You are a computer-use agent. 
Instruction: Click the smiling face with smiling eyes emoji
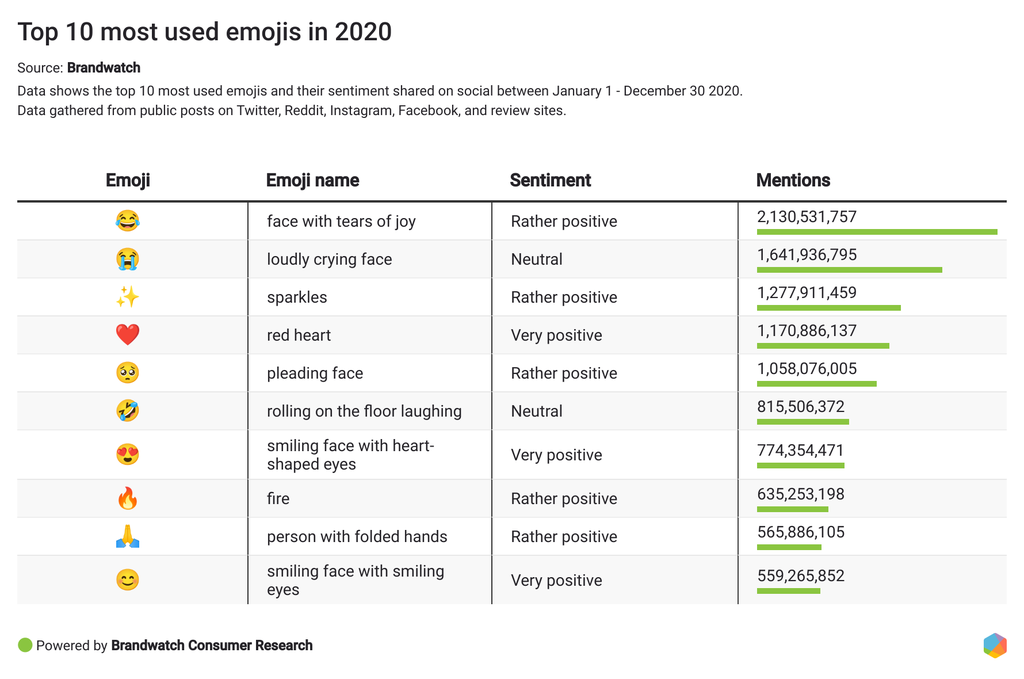coord(127,580)
